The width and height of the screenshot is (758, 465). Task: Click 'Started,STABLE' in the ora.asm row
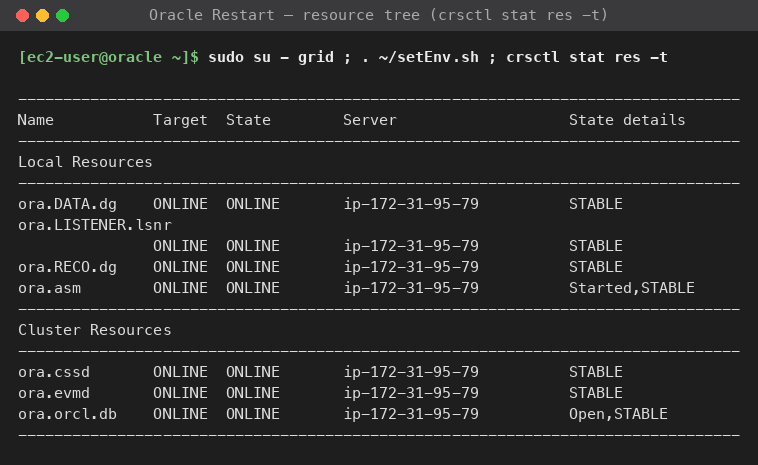(632, 288)
